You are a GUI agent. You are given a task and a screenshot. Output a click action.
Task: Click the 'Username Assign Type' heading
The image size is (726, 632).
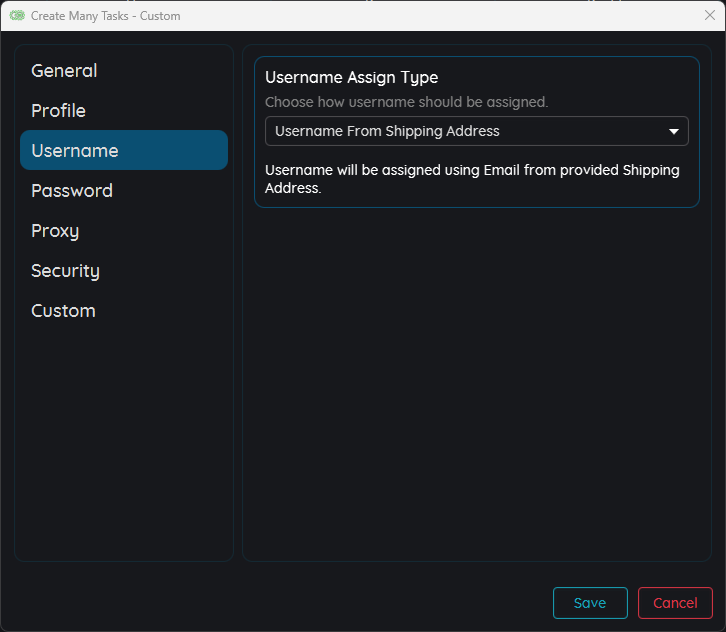point(351,78)
